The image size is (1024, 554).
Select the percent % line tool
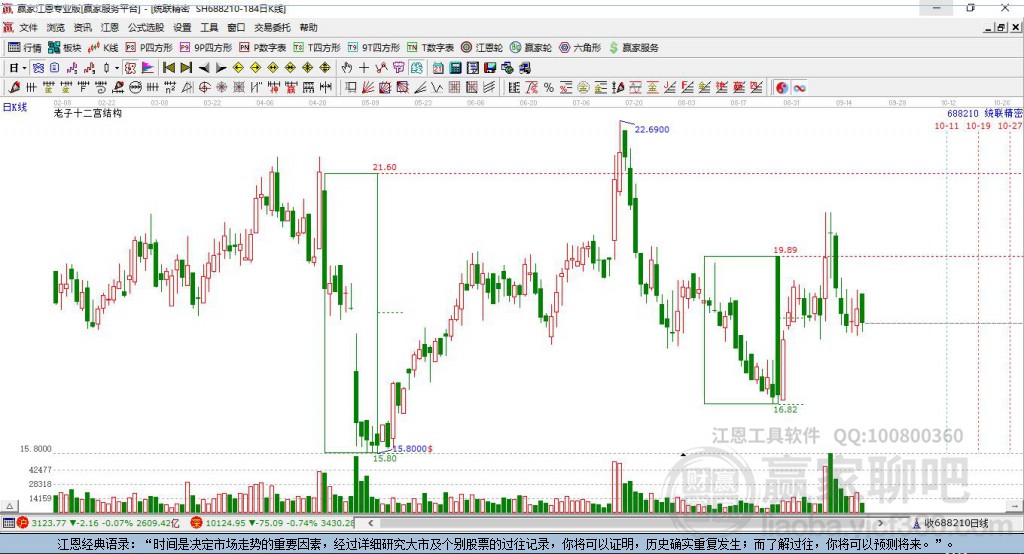point(549,88)
